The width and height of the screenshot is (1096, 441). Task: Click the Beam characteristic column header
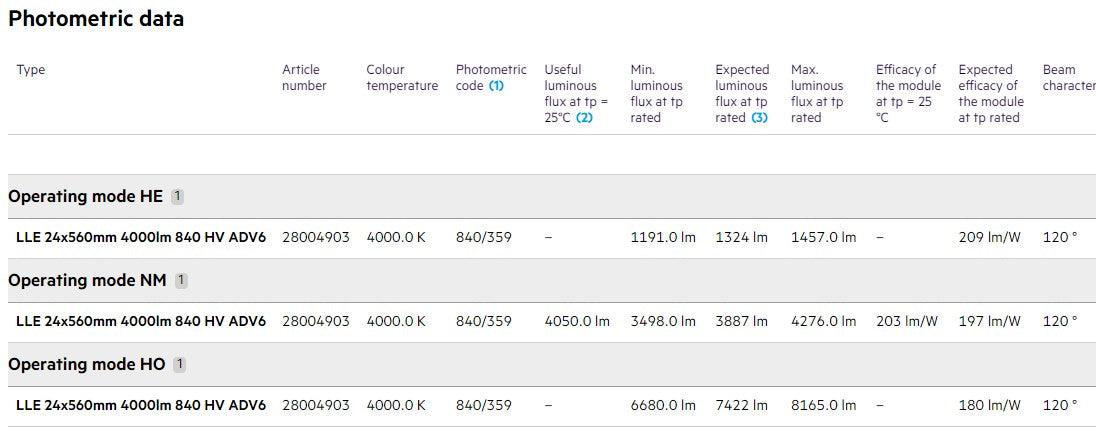click(1069, 78)
